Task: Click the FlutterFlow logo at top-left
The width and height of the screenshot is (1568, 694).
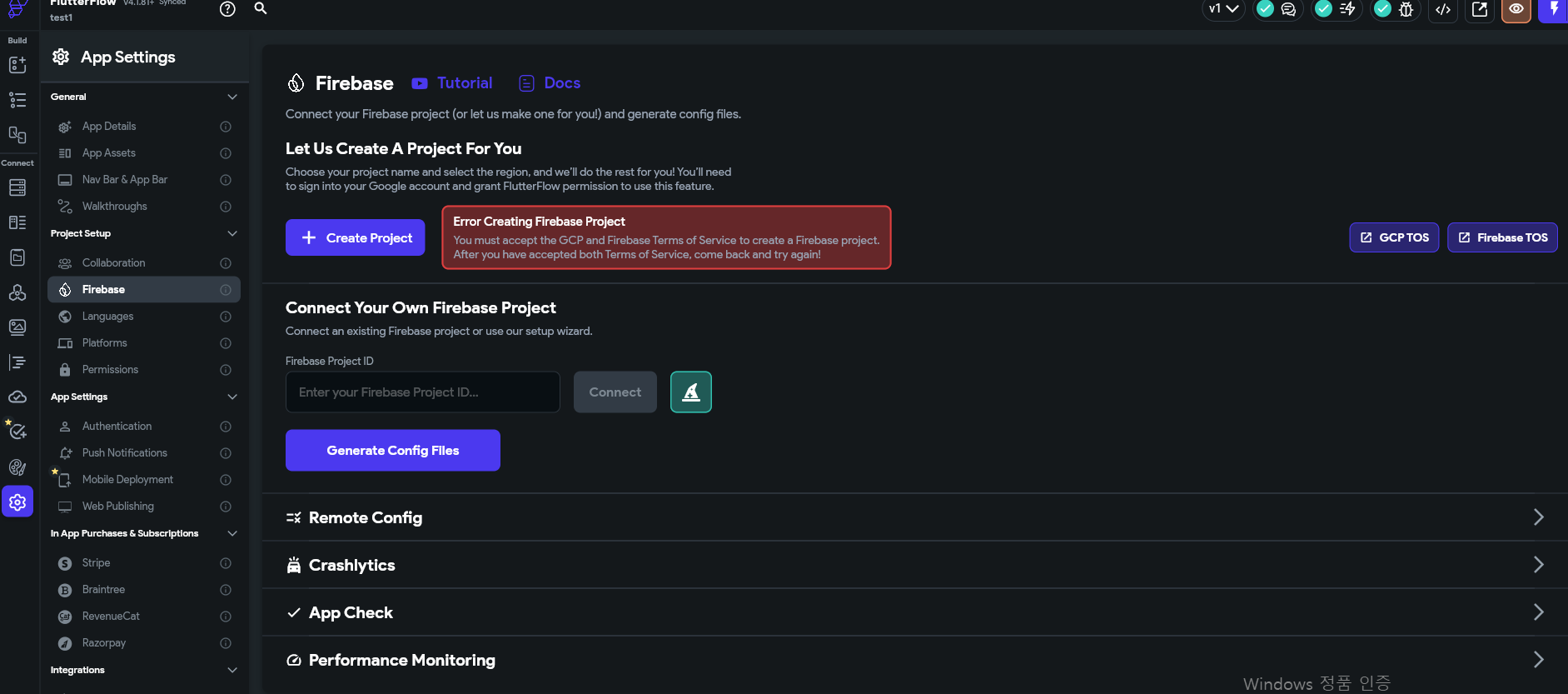Action: coord(17,8)
